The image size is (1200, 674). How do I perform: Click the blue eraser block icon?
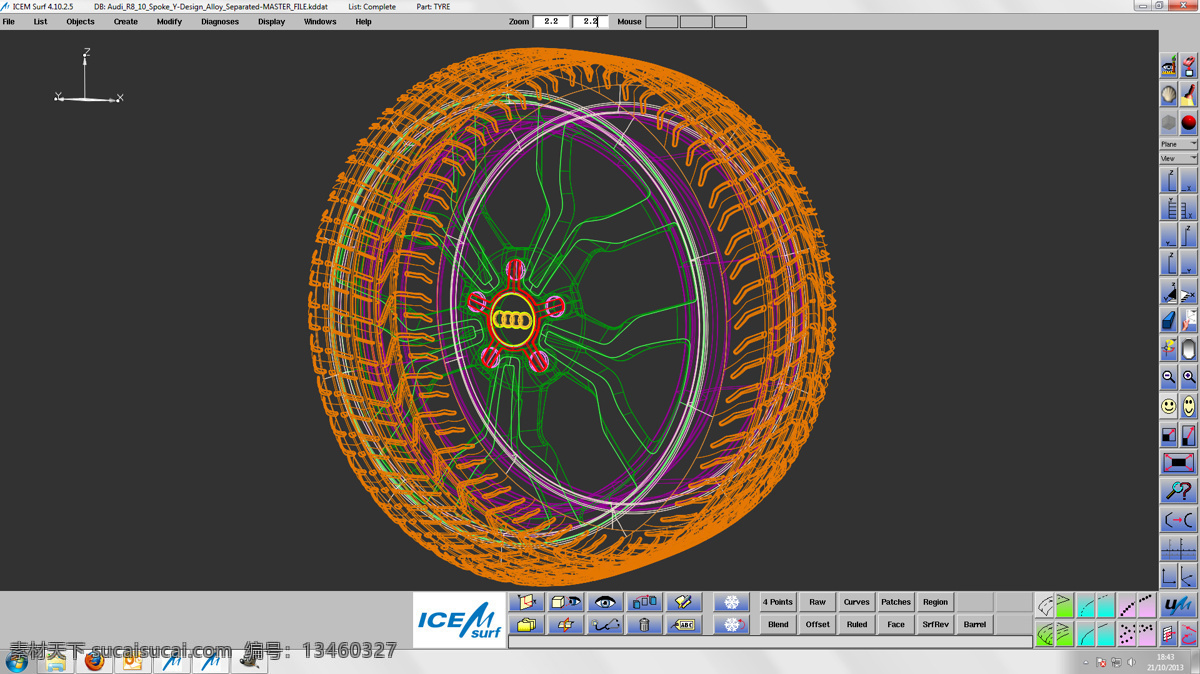click(x=1168, y=321)
